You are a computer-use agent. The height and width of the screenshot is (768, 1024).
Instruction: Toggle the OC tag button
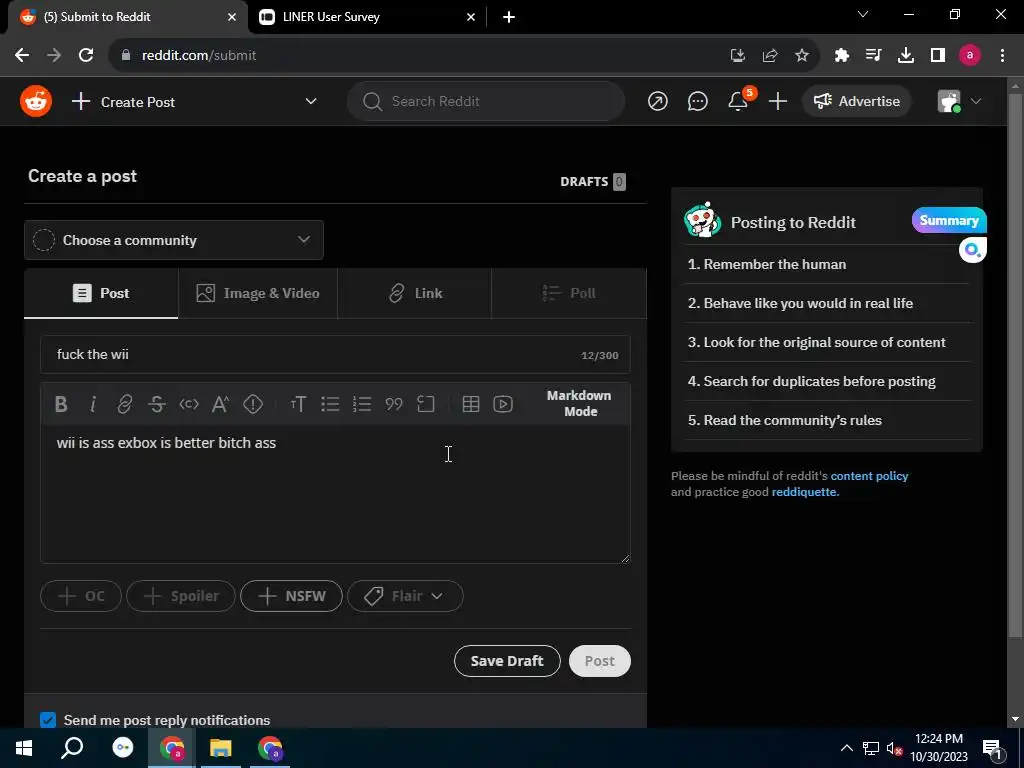[x=81, y=596]
